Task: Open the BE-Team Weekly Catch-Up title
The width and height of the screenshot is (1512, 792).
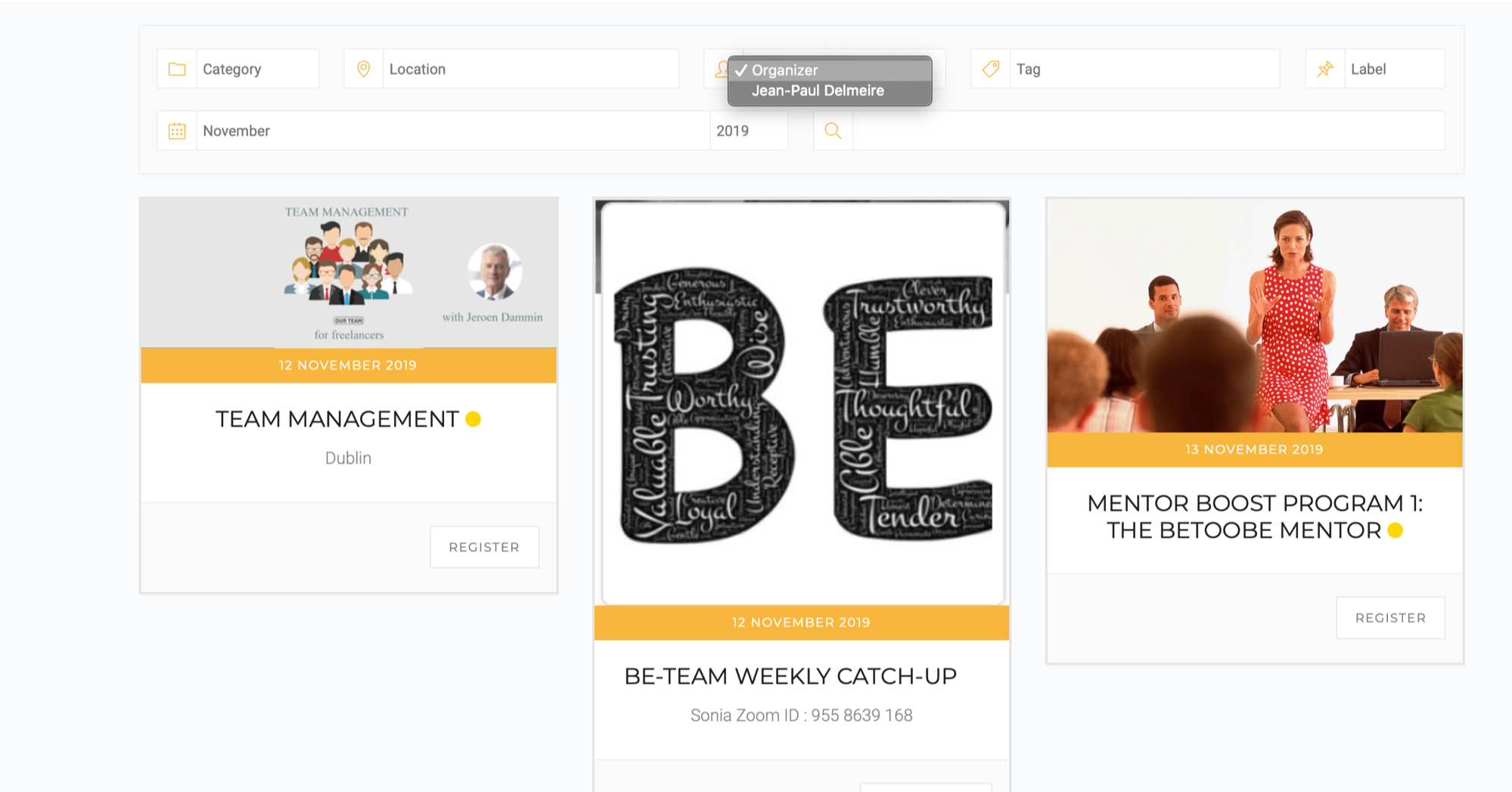Action: click(790, 676)
